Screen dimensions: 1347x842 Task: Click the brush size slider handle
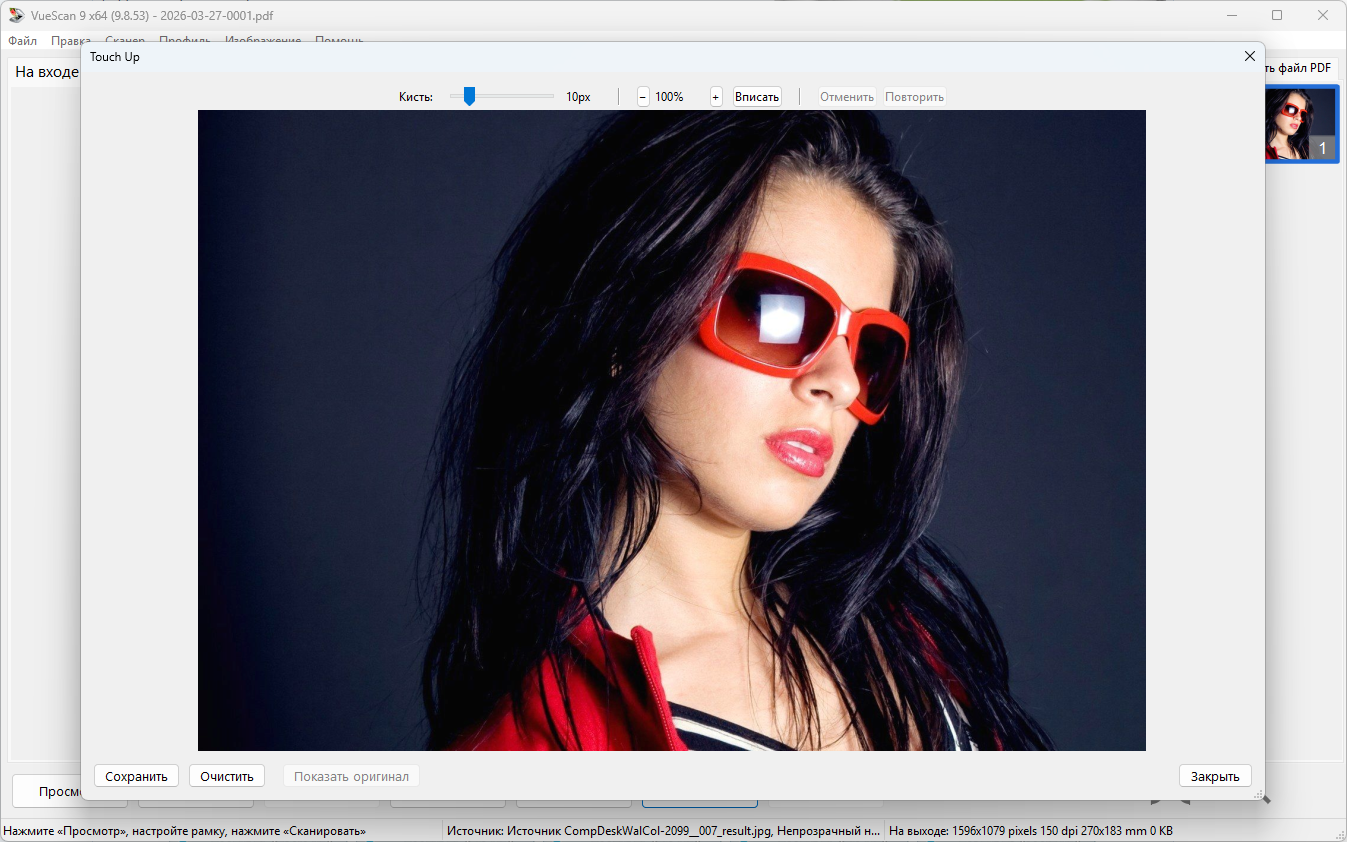pyautogui.click(x=469, y=97)
